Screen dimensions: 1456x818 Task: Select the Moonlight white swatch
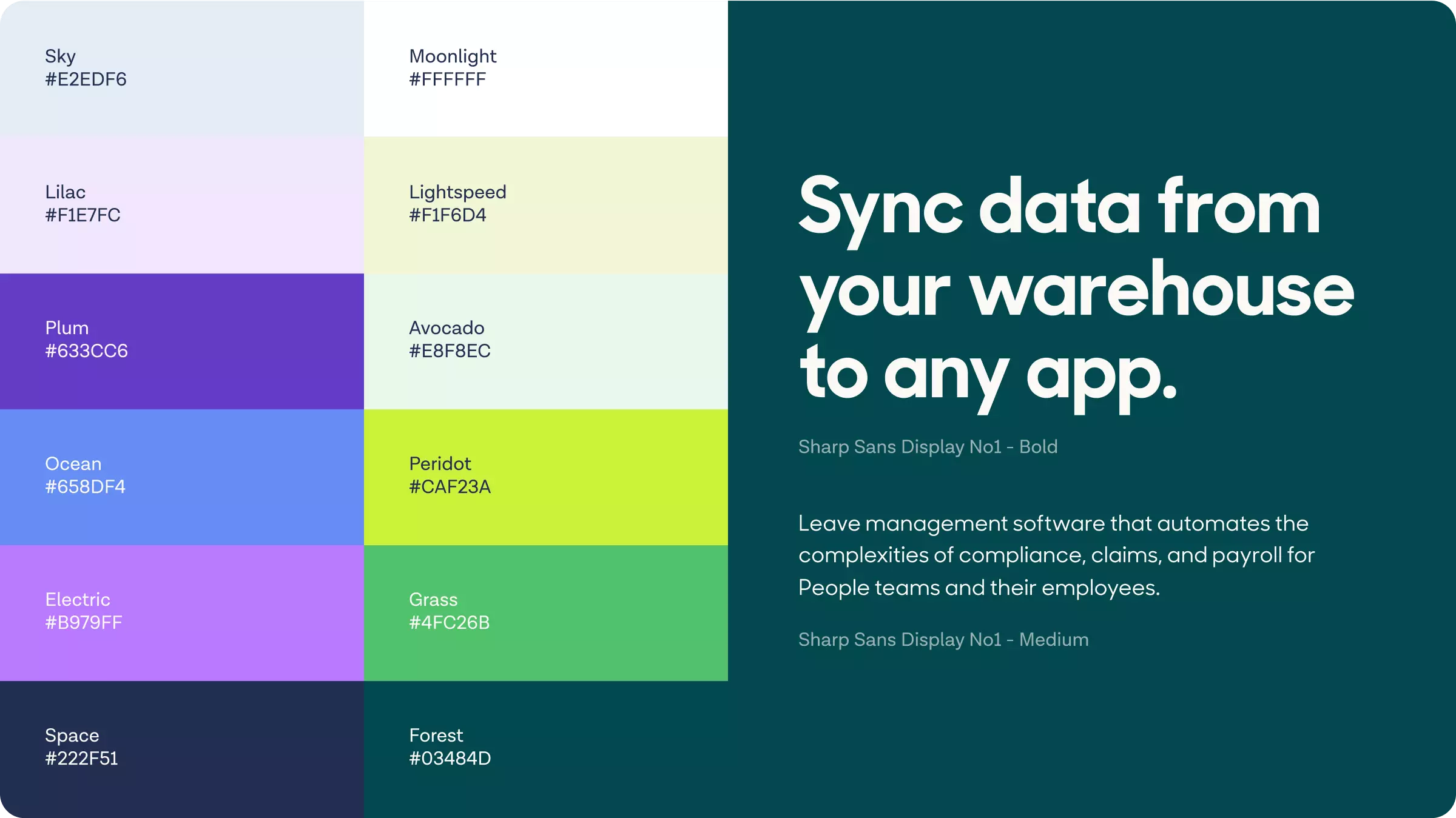546,69
